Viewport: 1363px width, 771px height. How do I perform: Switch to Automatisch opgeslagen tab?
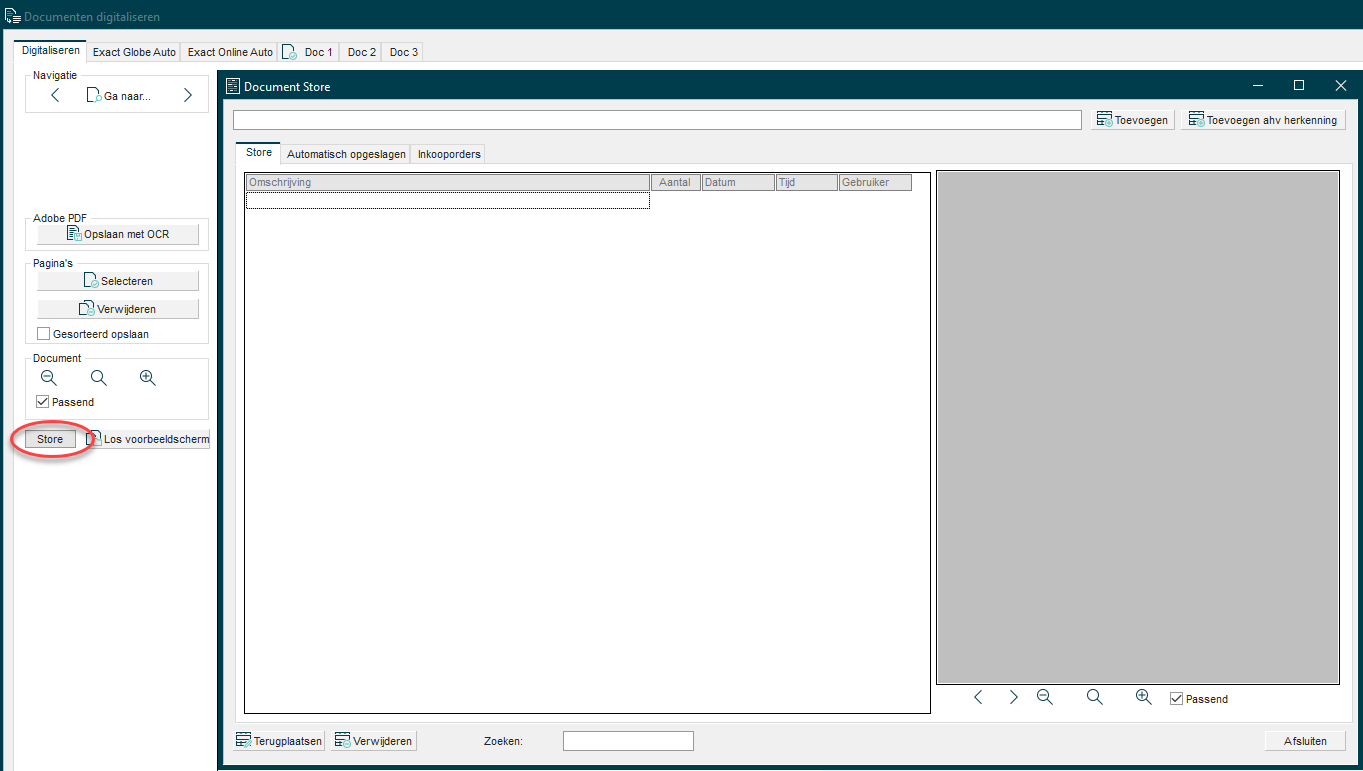point(346,154)
